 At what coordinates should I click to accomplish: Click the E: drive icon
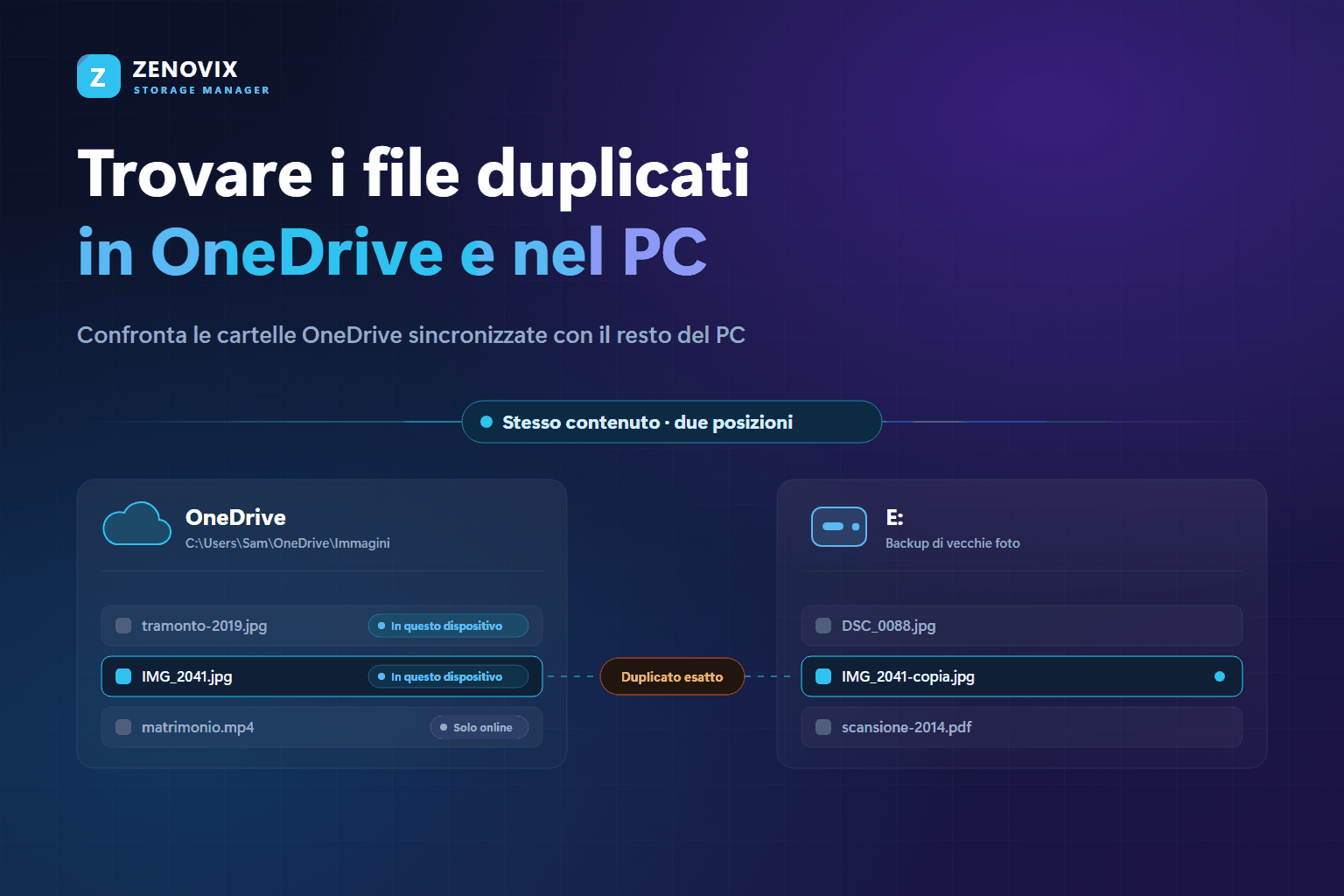[x=839, y=527]
